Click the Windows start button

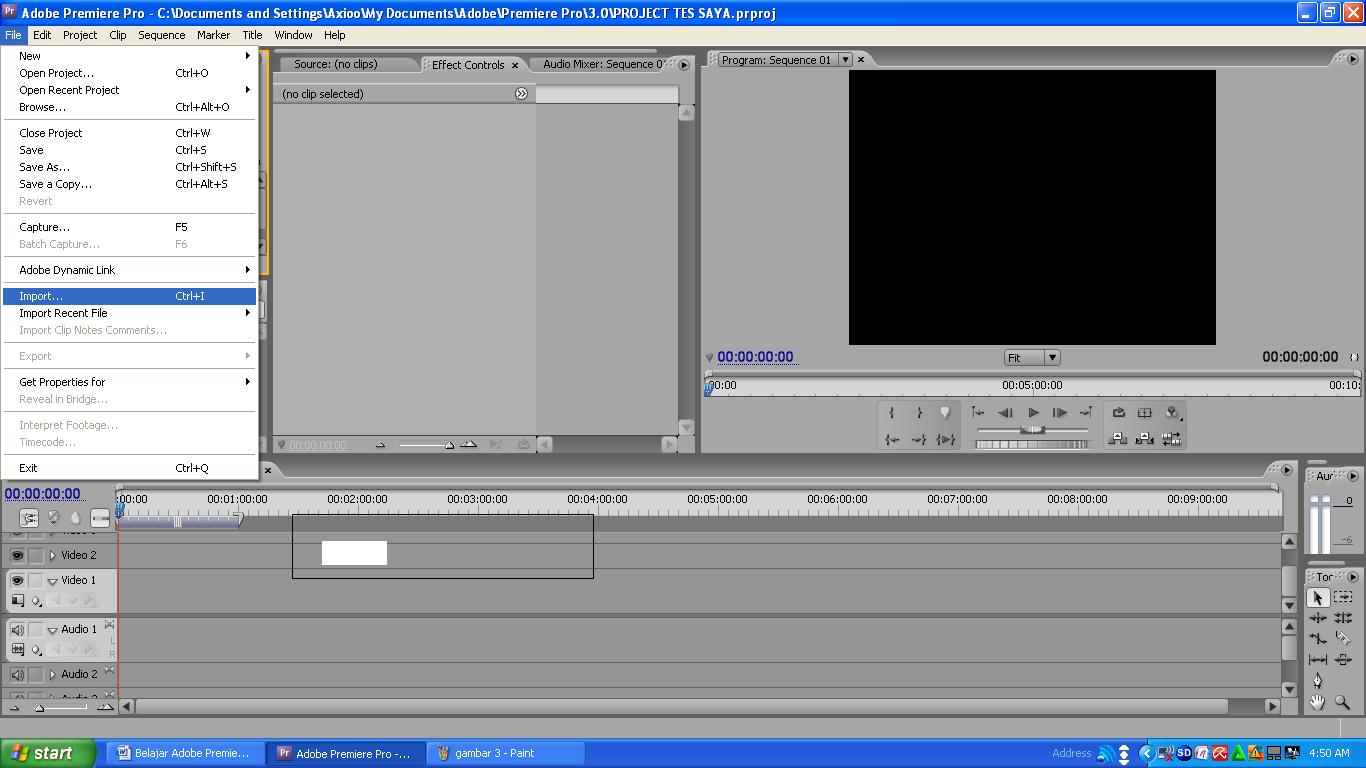(x=48, y=753)
